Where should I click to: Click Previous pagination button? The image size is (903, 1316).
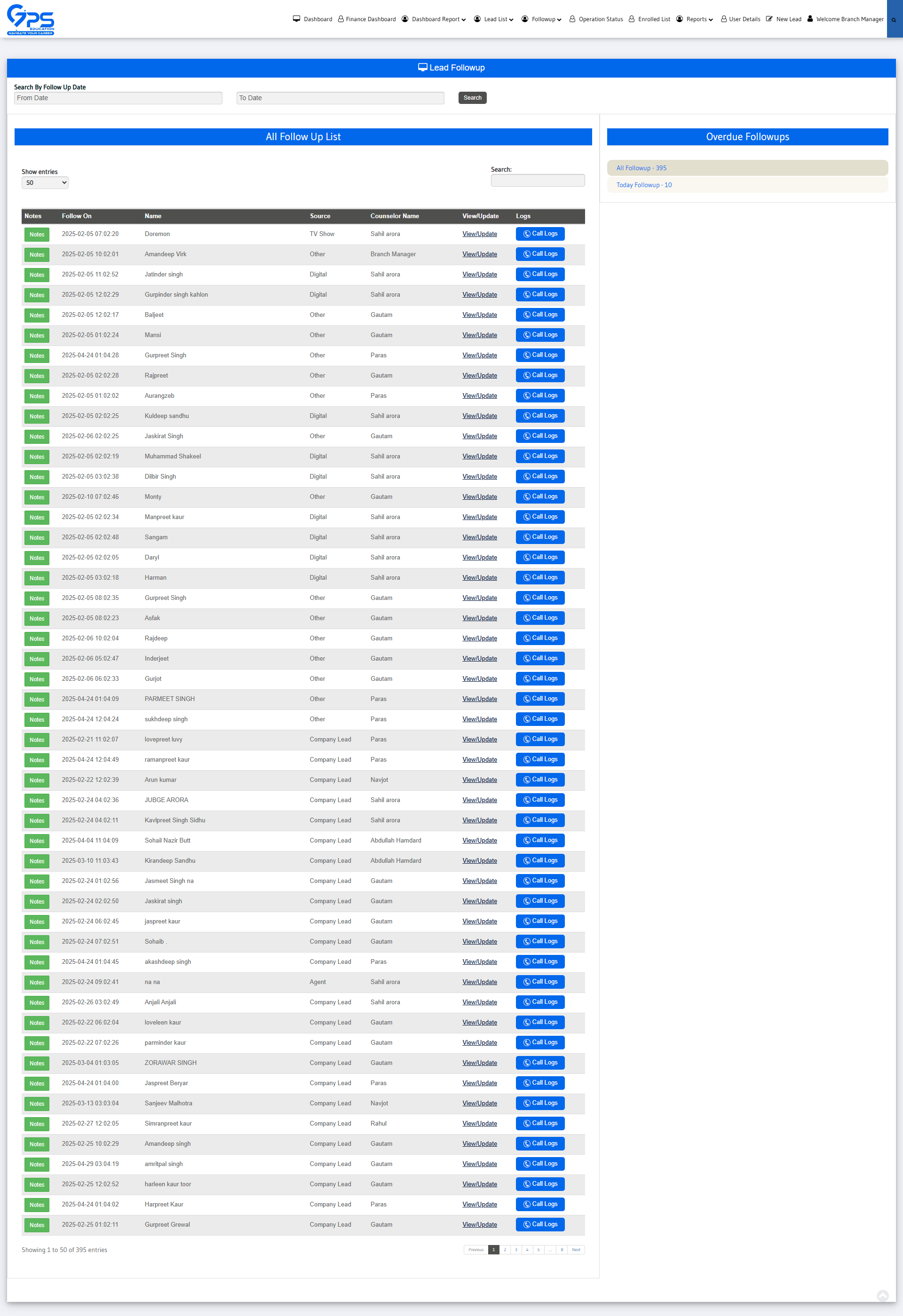pyautogui.click(x=476, y=1250)
